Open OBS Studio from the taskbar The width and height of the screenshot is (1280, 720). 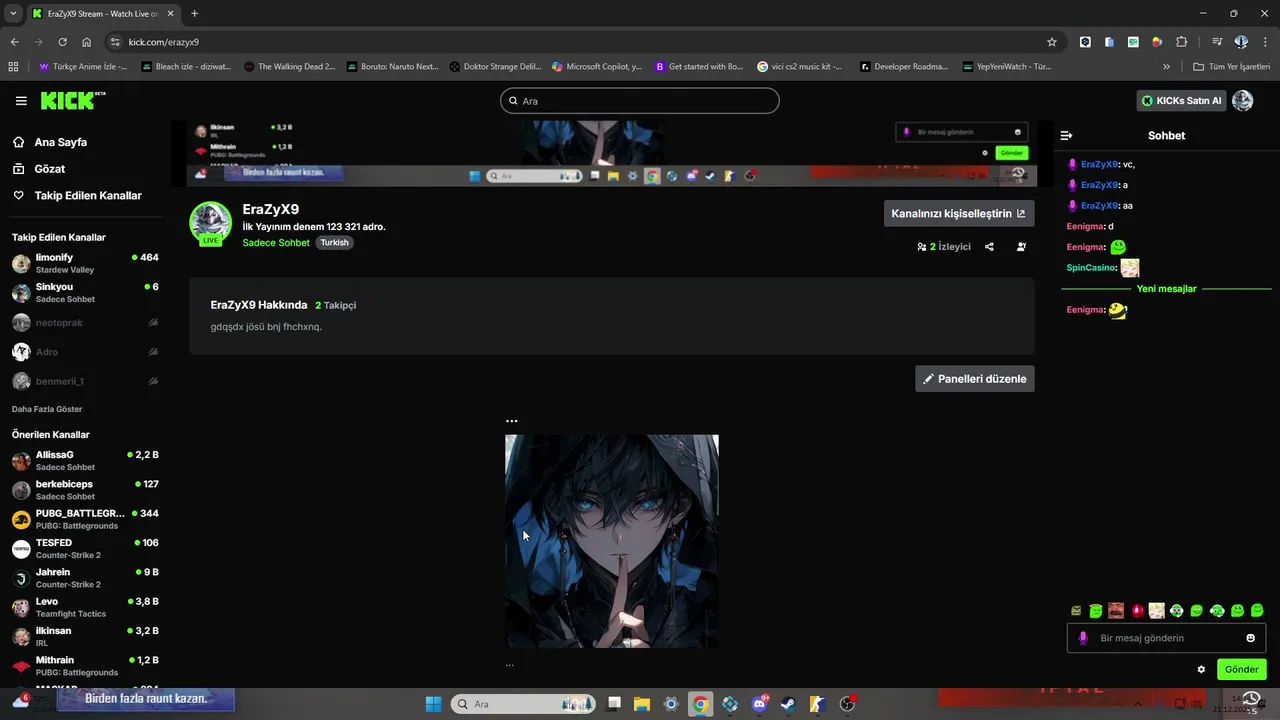847,704
